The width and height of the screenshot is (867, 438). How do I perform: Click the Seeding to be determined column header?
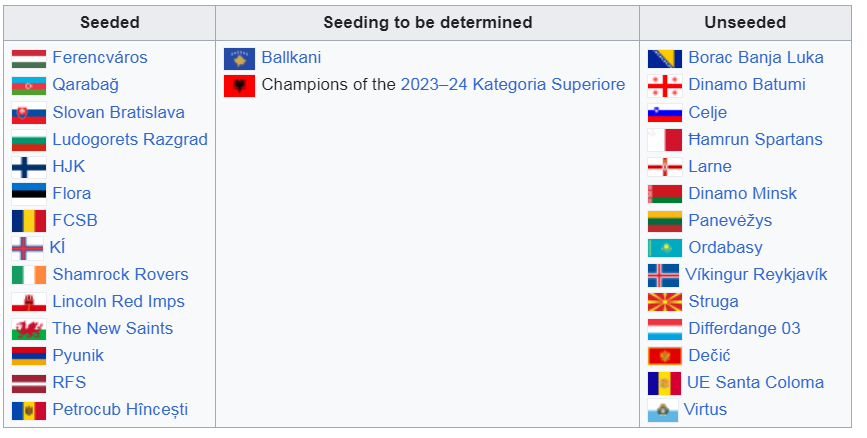[427, 22]
